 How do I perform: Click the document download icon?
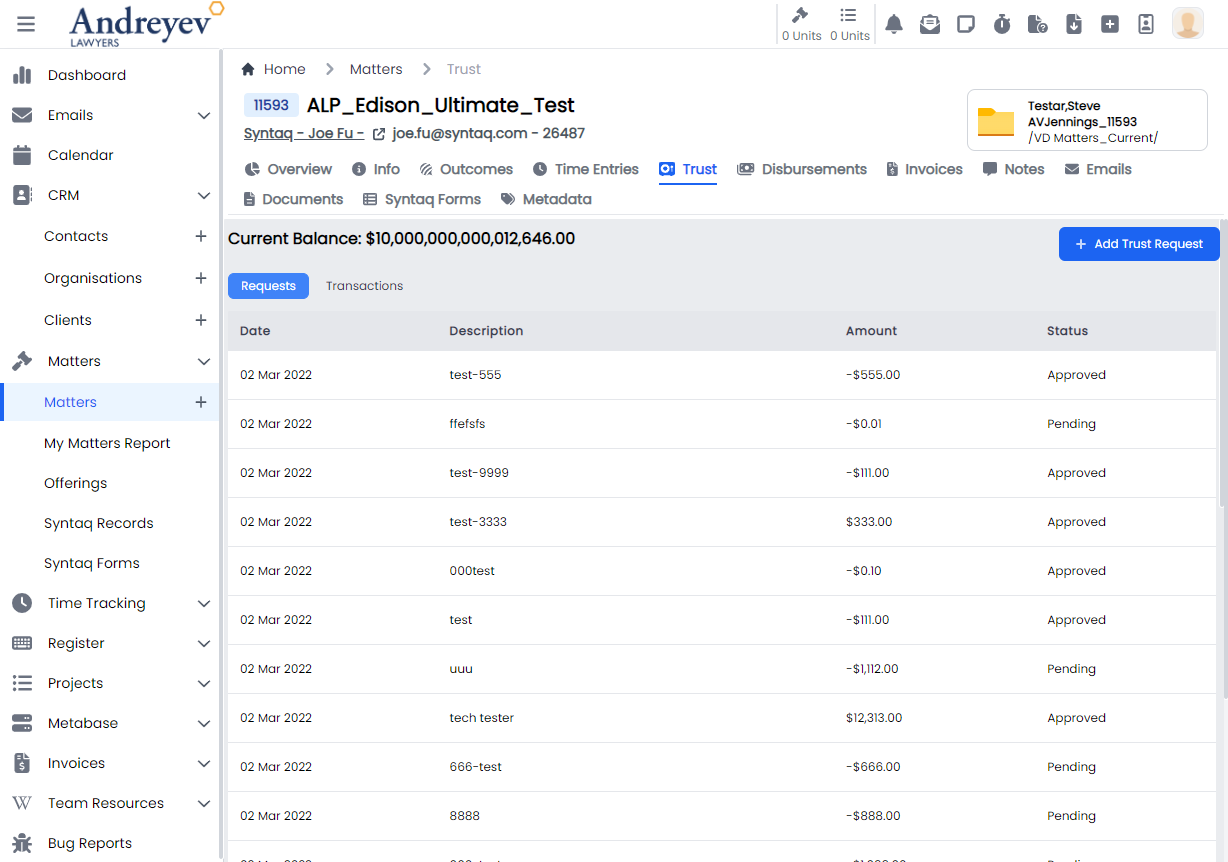click(x=1074, y=24)
